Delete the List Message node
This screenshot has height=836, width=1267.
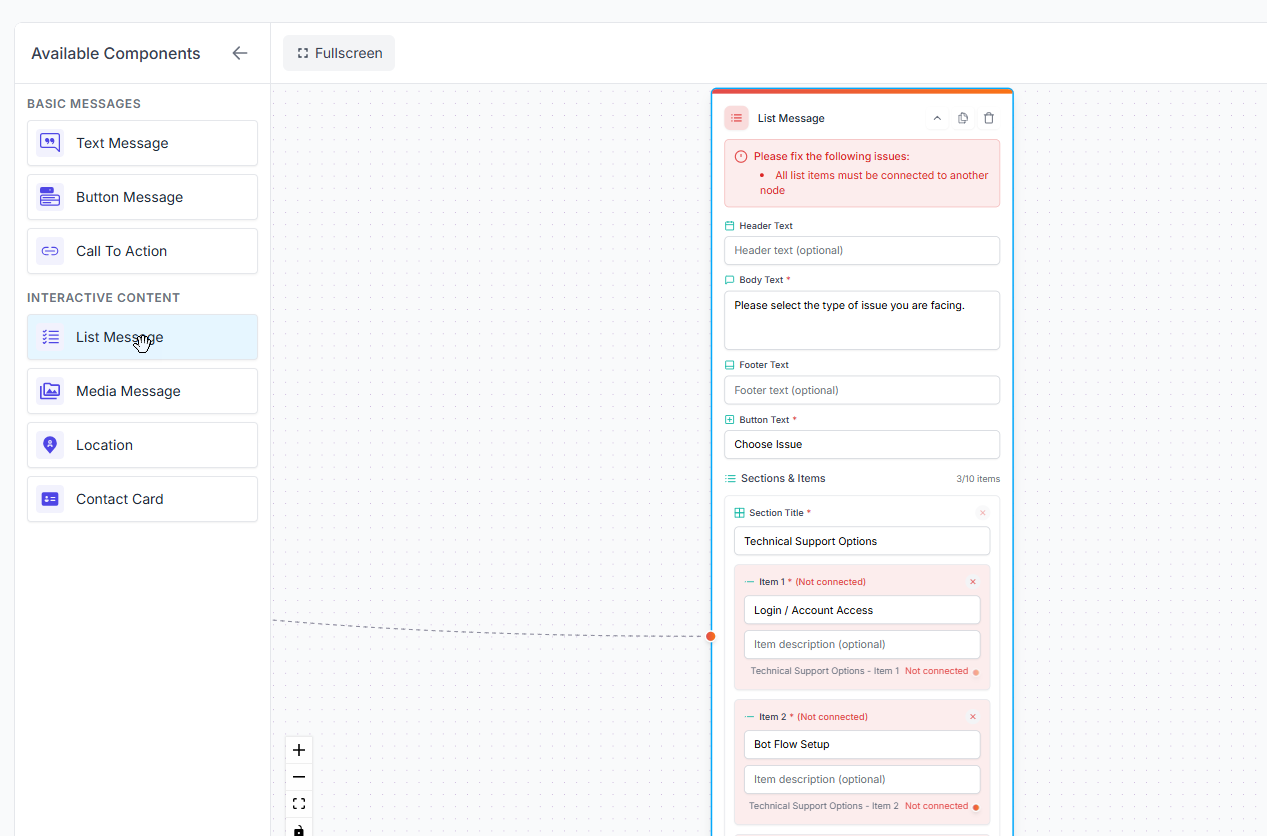coord(988,117)
